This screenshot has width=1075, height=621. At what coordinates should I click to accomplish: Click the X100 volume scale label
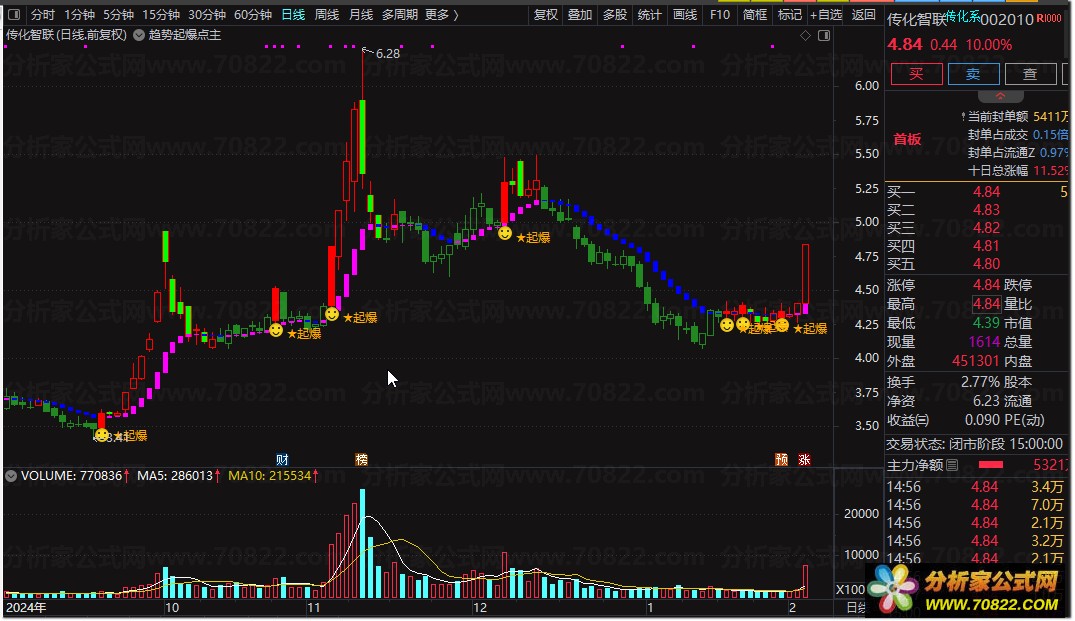tap(850, 589)
